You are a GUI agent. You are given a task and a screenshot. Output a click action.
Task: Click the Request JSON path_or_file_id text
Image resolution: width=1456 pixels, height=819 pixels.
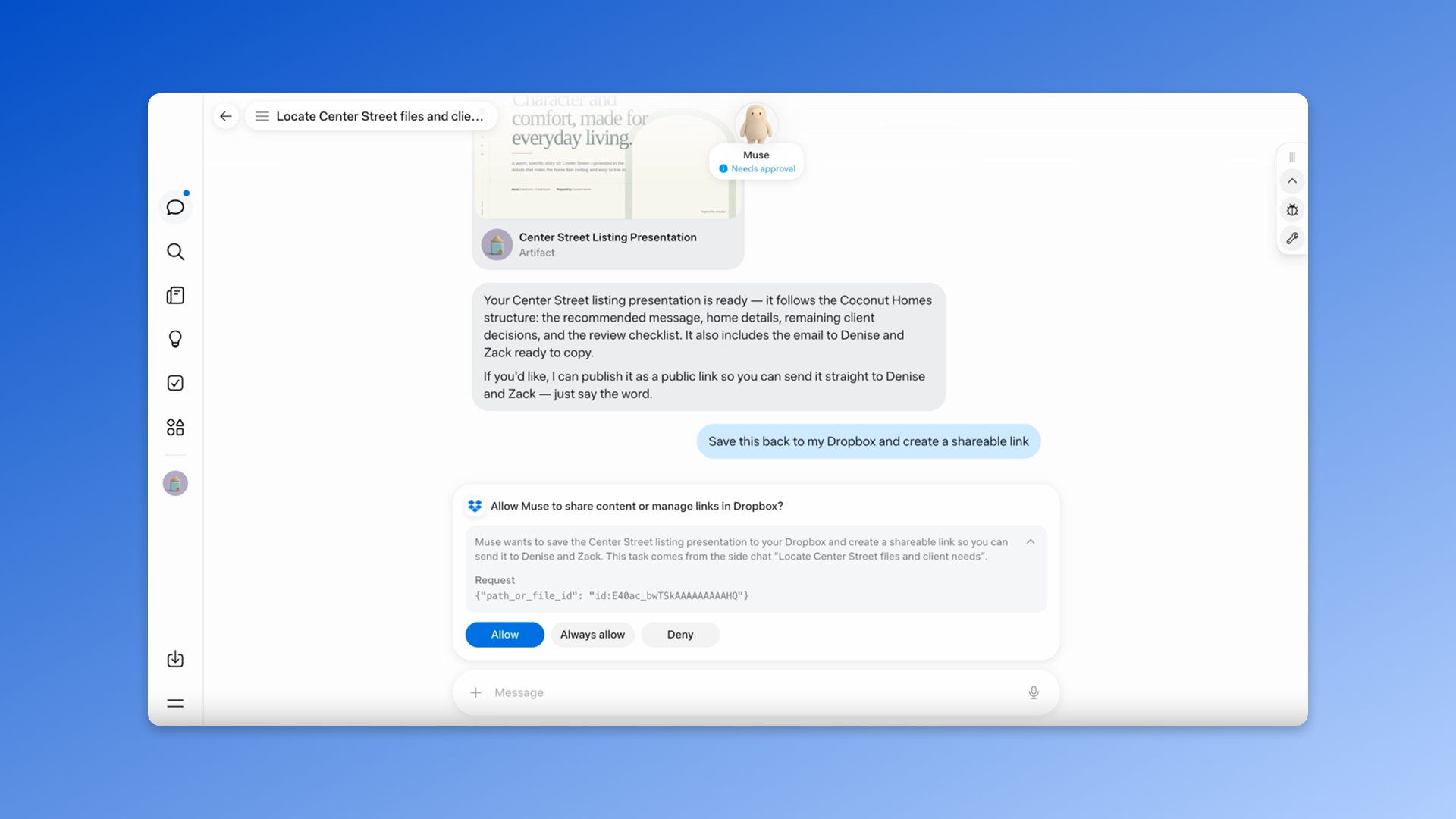tap(612, 596)
